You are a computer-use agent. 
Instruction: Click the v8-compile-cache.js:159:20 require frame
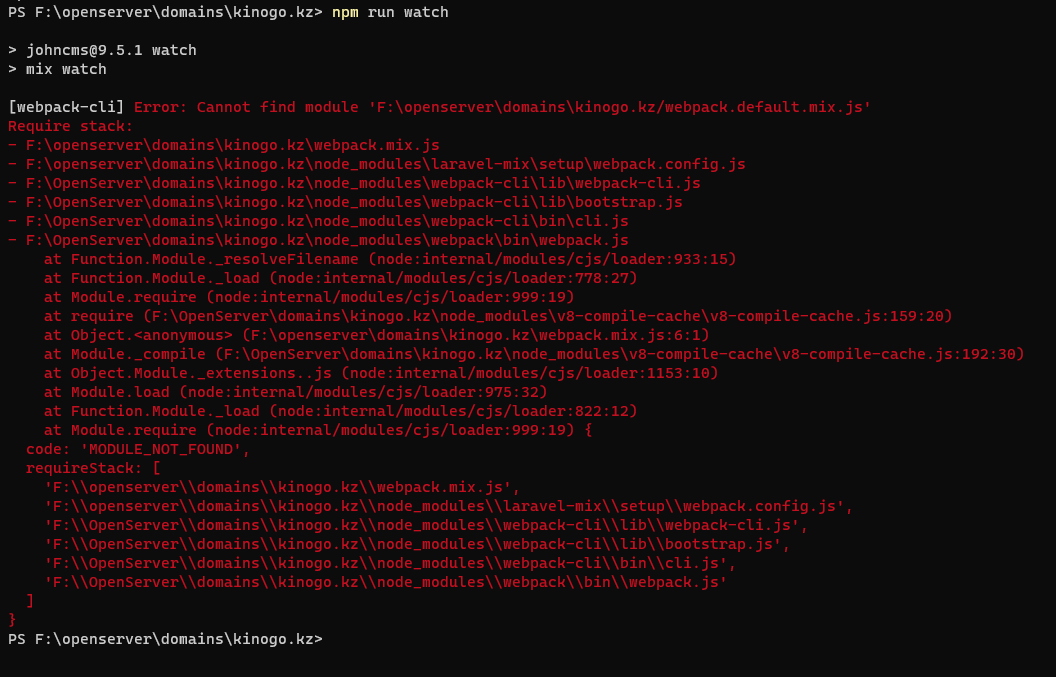[x=498, y=316]
